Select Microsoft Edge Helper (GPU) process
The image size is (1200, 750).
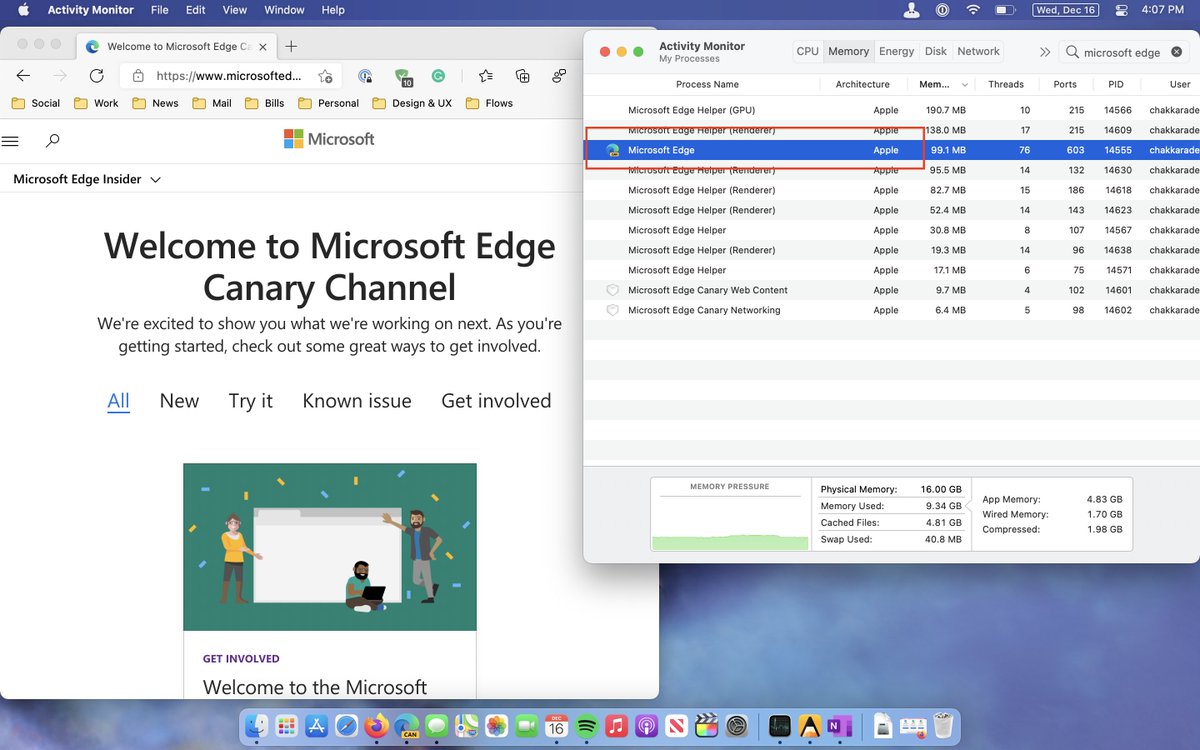pyautogui.click(x=891, y=110)
